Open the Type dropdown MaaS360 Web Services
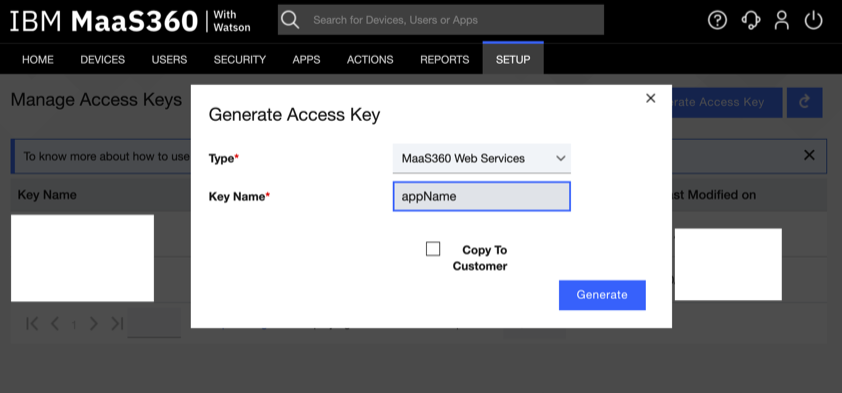Viewport: 842px width, 393px height. pyautogui.click(x=482, y=158)
